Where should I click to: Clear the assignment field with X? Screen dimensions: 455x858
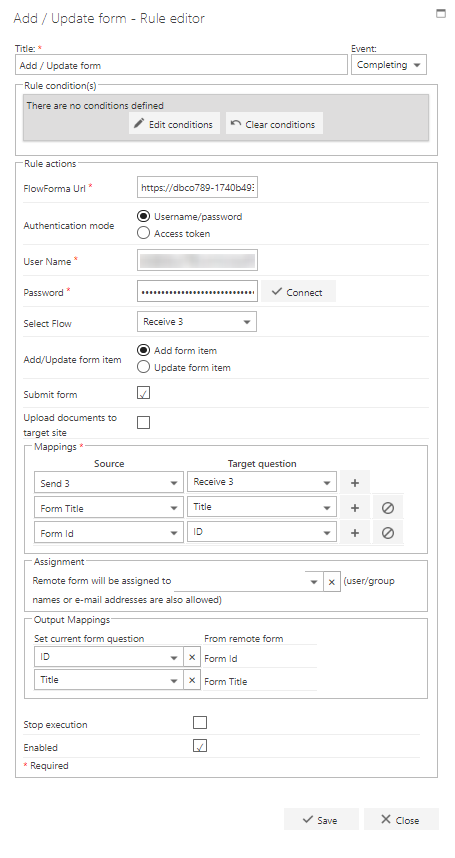click(331, 582)
